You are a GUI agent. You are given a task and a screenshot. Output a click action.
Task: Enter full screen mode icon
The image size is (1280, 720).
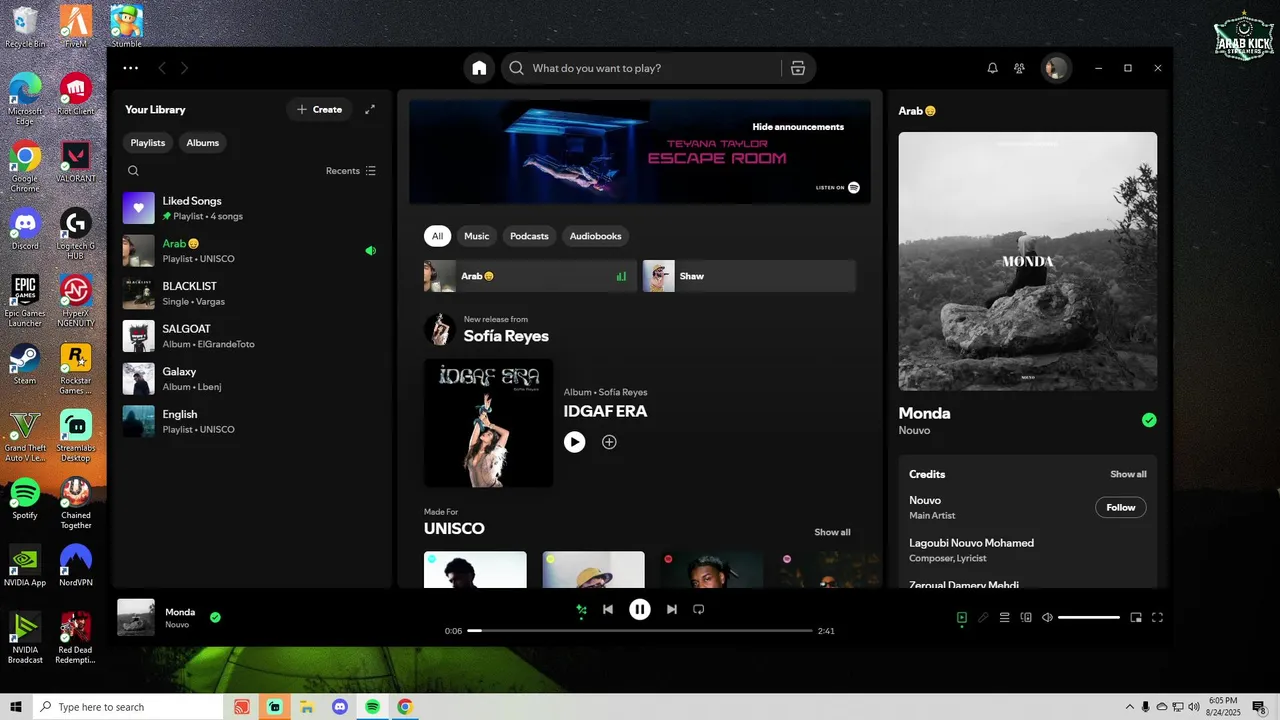pos(1157,617)
